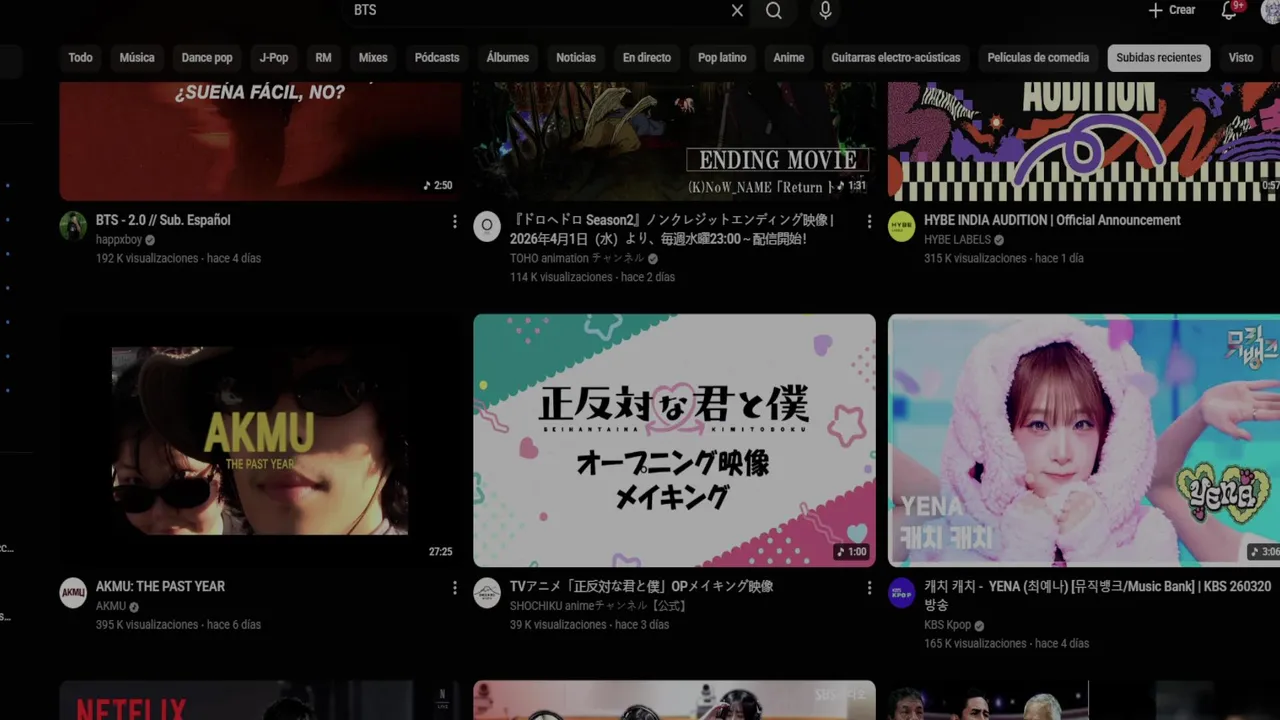Open the SHOCHIKU anime channel avatar
This screenshot has width=1280, height=720.
[487, 592]
